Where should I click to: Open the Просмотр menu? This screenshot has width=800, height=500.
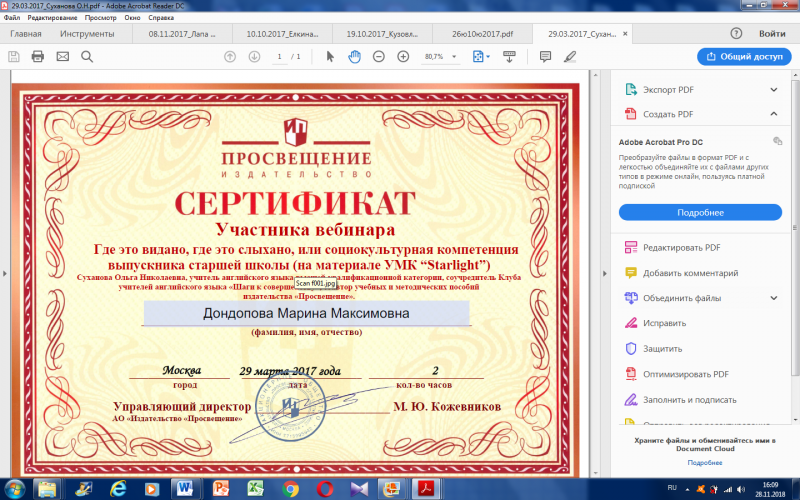[x=101, y=17]
